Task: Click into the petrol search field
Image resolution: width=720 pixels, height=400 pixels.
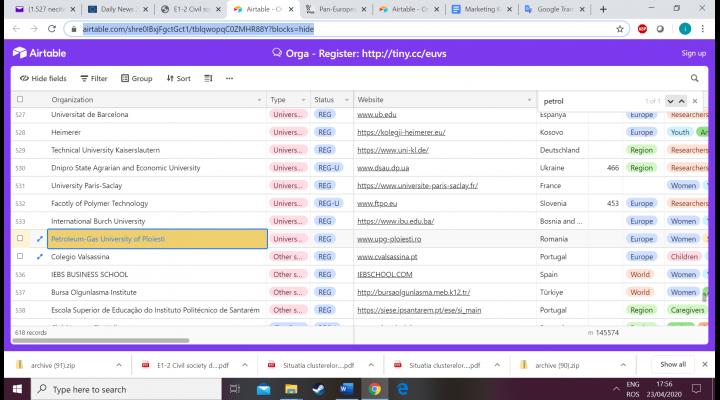Action: pos(590,101)
